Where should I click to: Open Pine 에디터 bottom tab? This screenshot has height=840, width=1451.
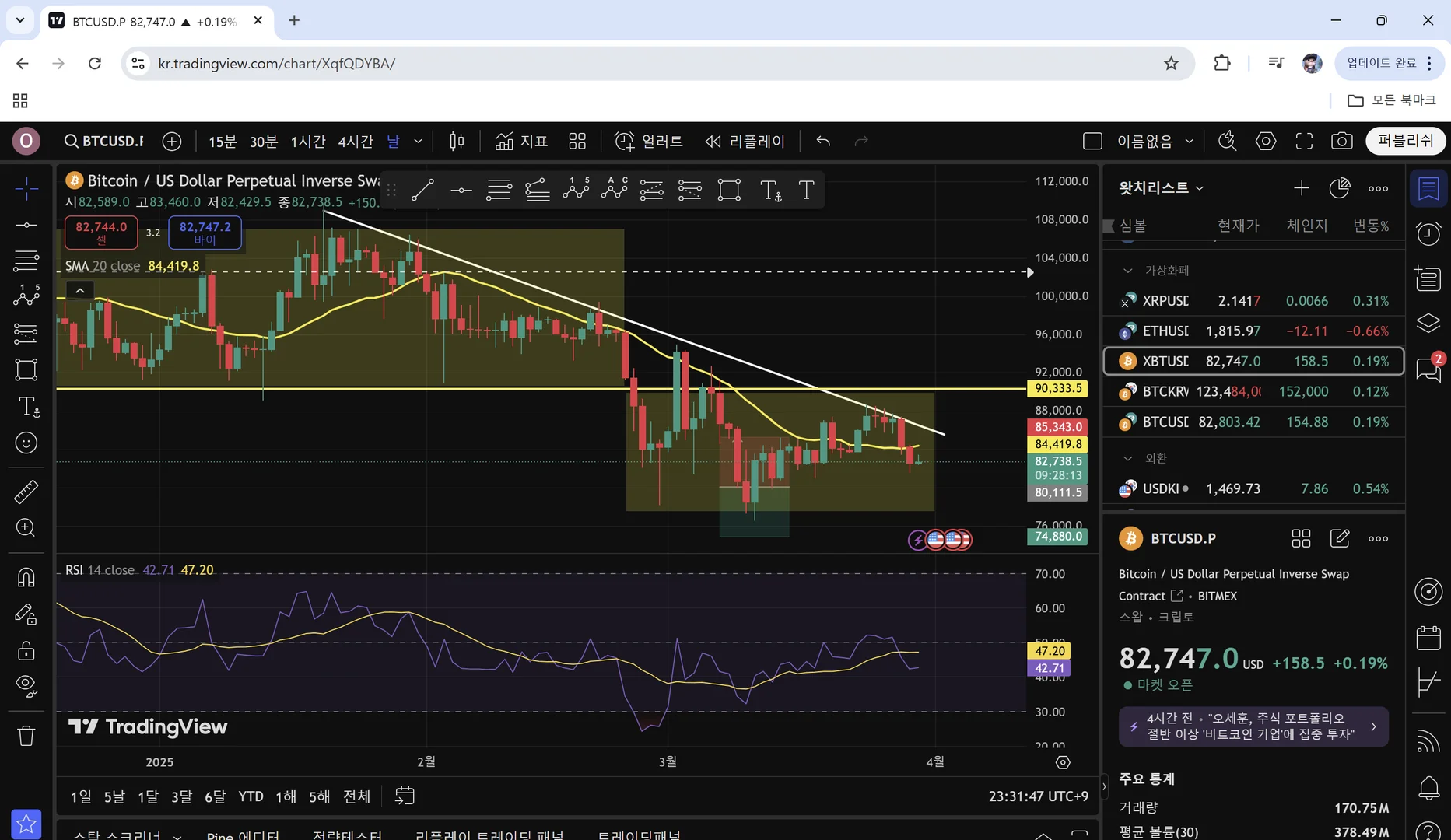242,835
